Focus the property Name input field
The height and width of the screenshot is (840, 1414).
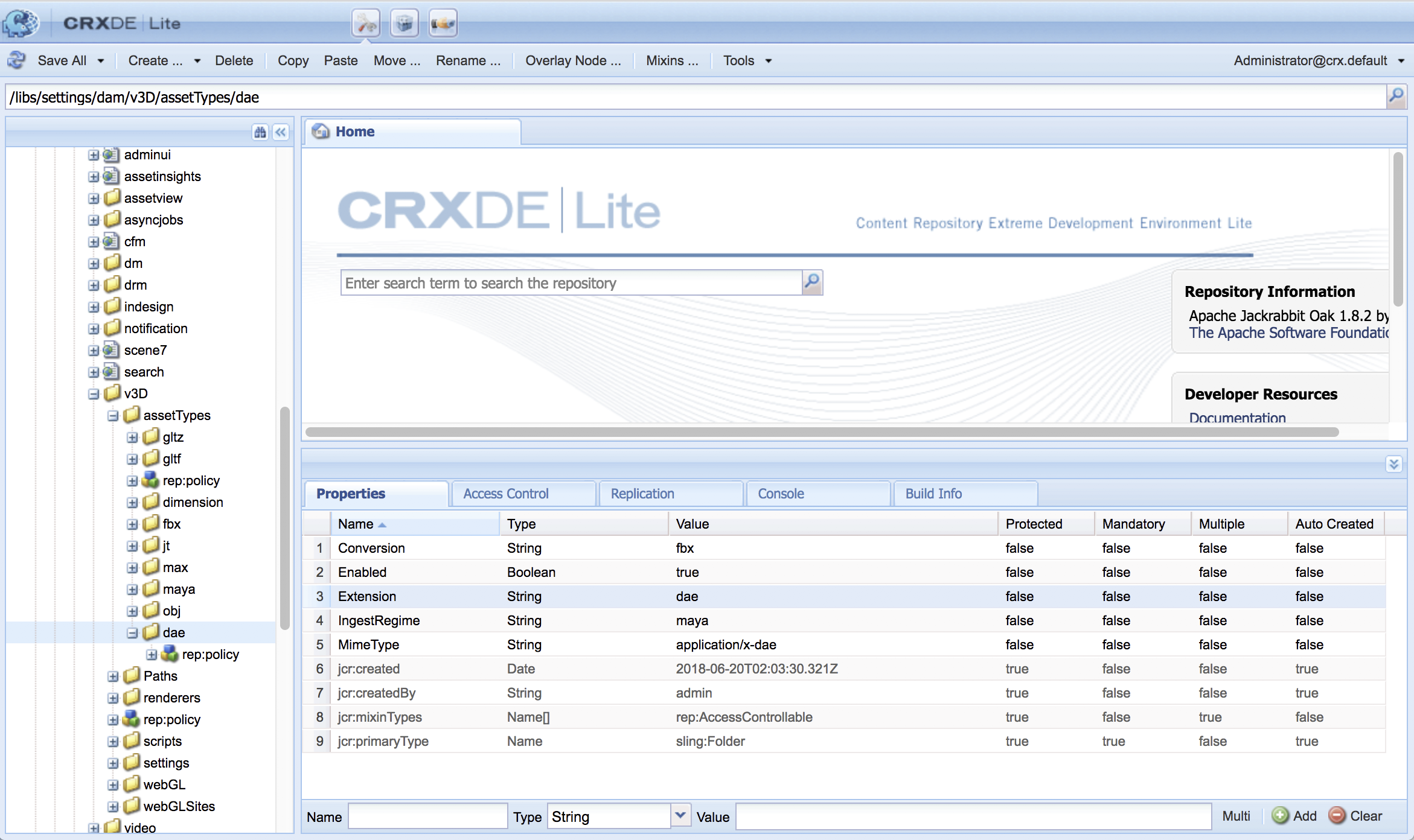(427, 816)
